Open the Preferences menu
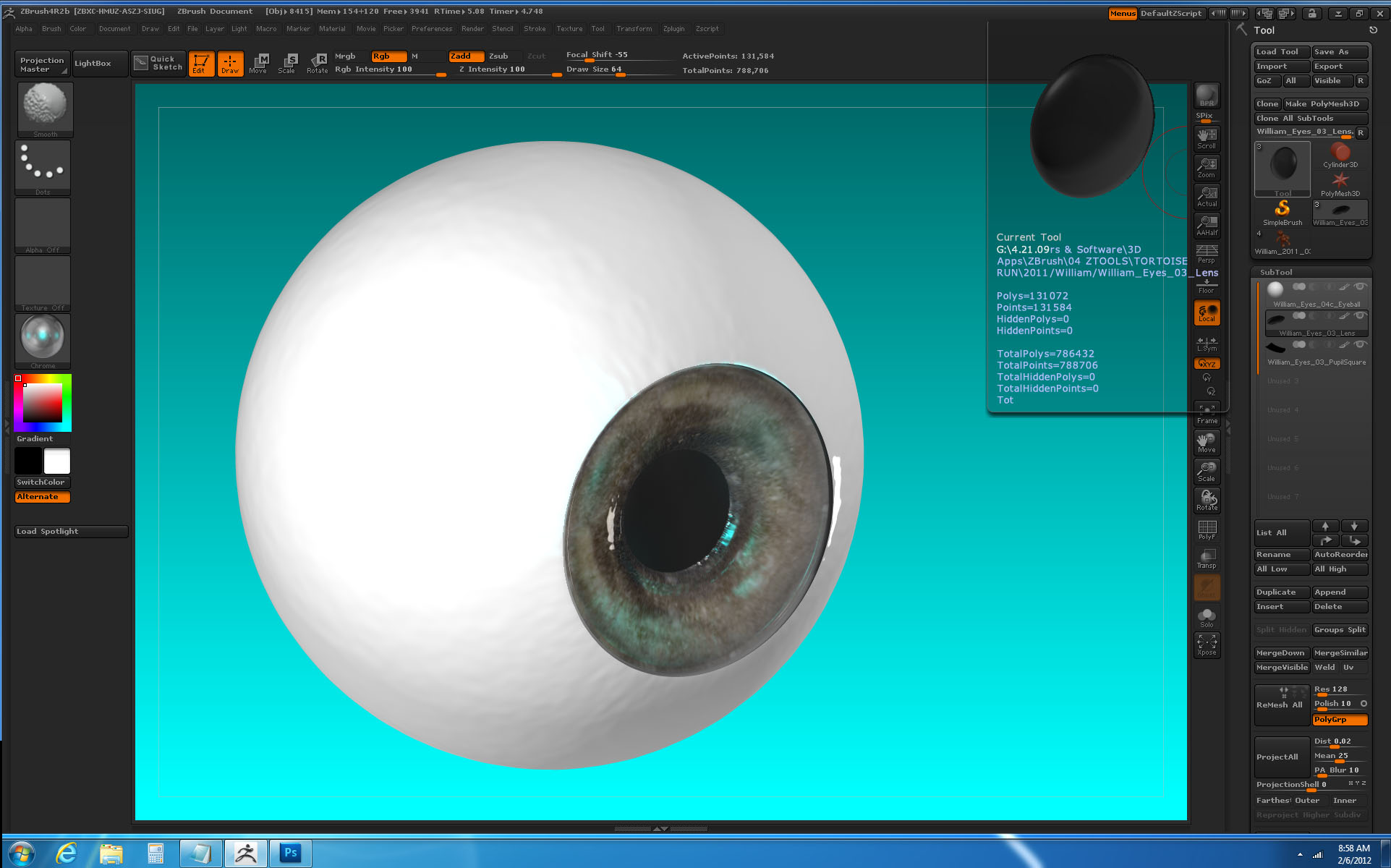The width and height of the screenshot is (1391, 868). click(x=431, y=29)
